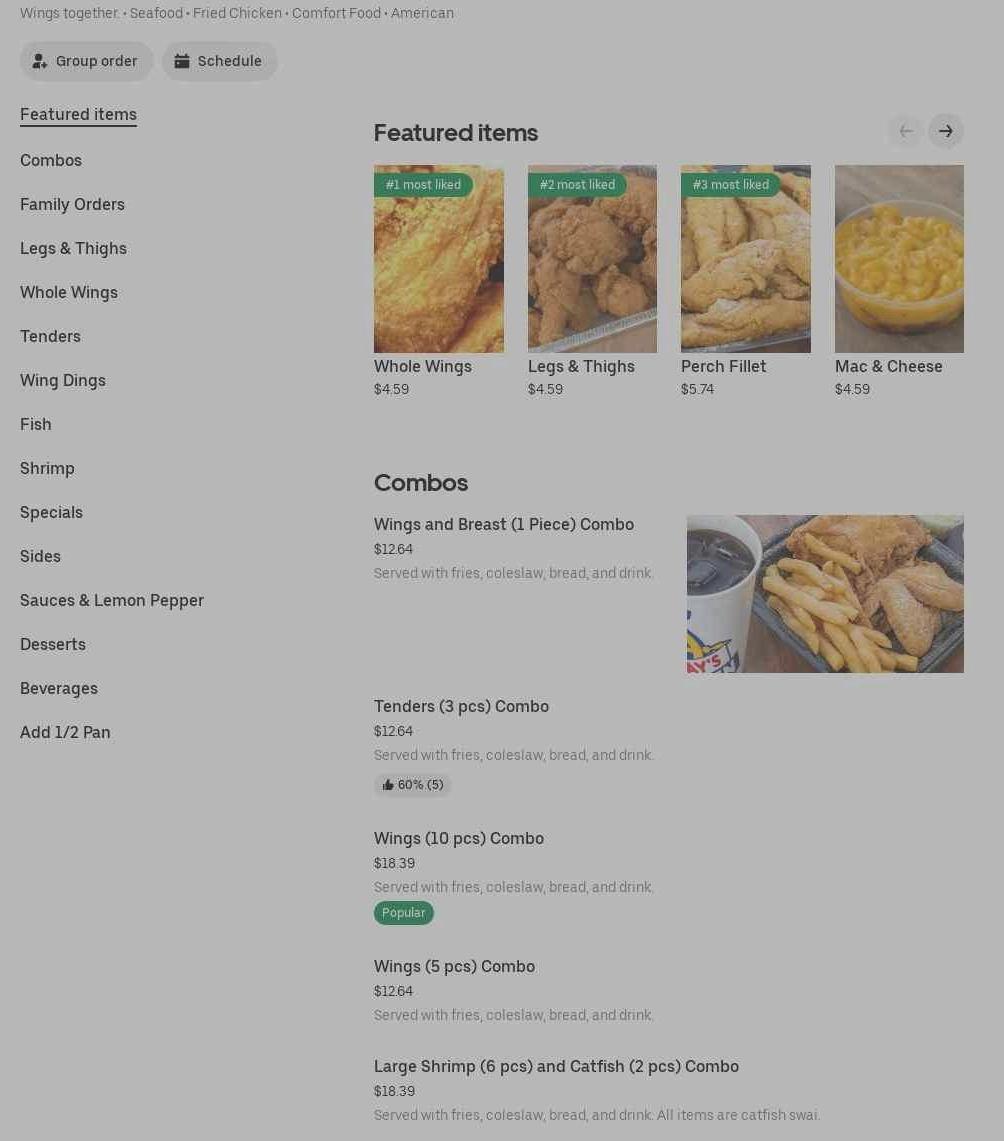Choose Large Shrimp and Catfish Combo
The width and height of the screenshot is (1004, 1141).
point(556,1066)
